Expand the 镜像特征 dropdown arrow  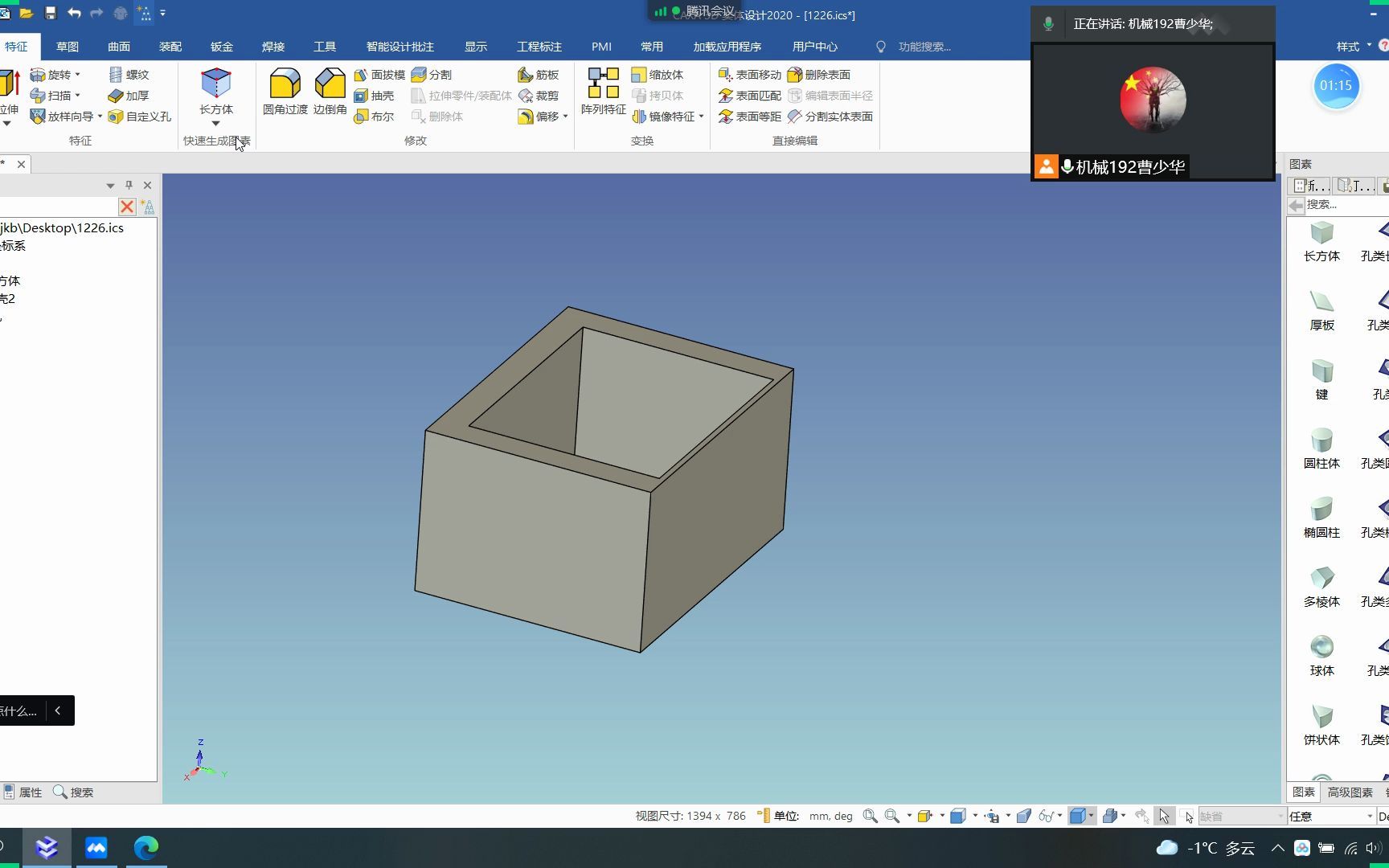tap(702, 117)
